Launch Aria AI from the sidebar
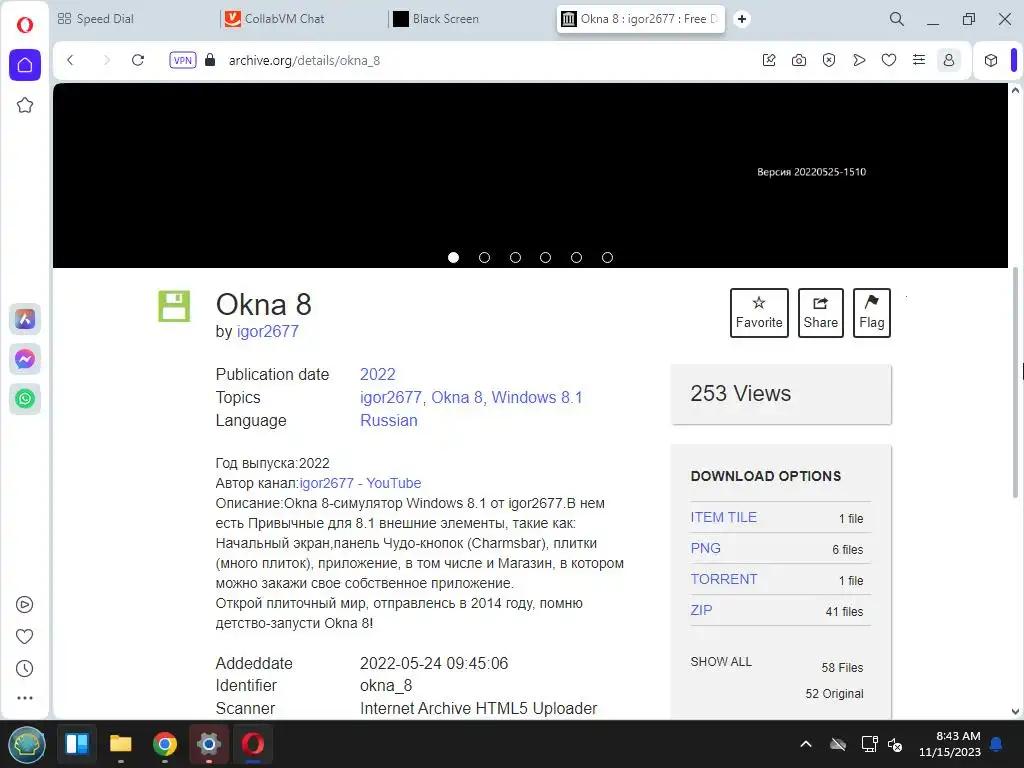This screenshot has width=1024, height=768. (x=25, y=319)
